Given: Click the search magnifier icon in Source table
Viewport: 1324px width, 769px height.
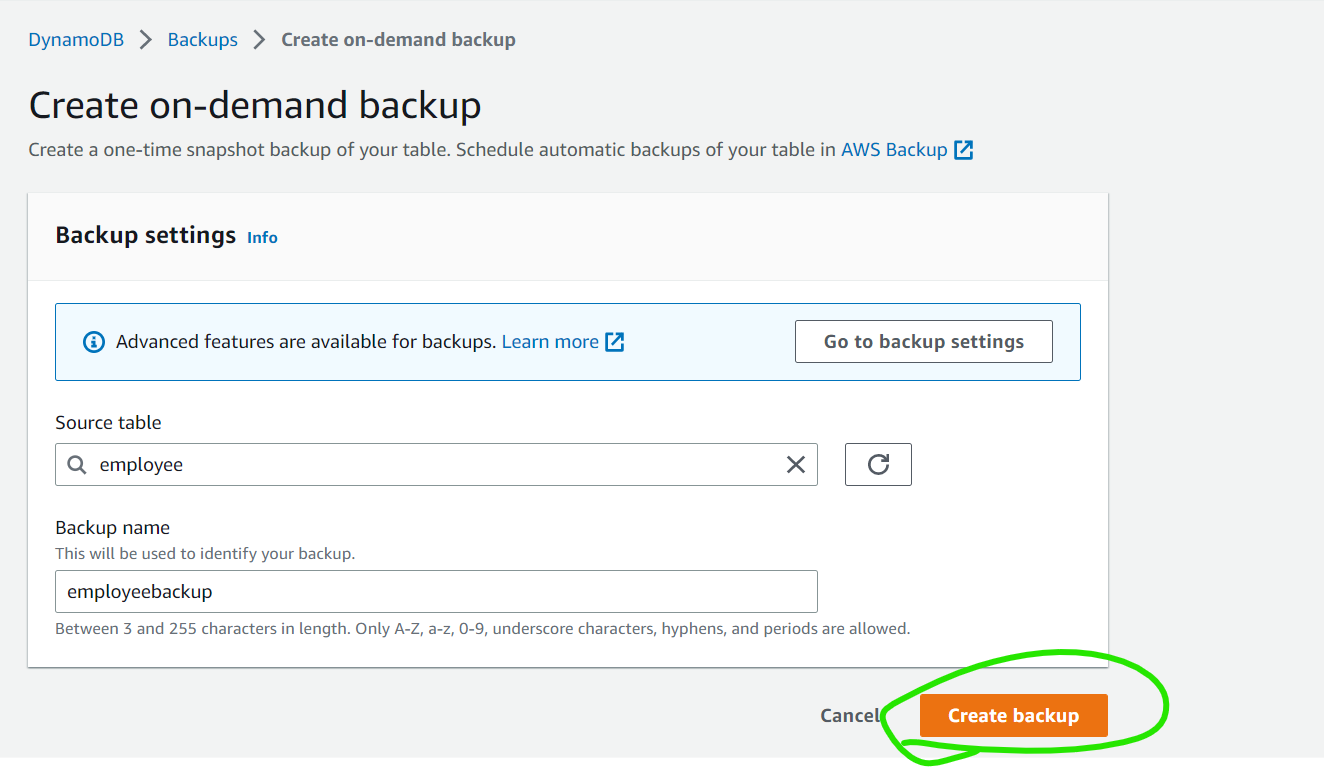Looking at the screenshot, I should (x=77, y=465).
